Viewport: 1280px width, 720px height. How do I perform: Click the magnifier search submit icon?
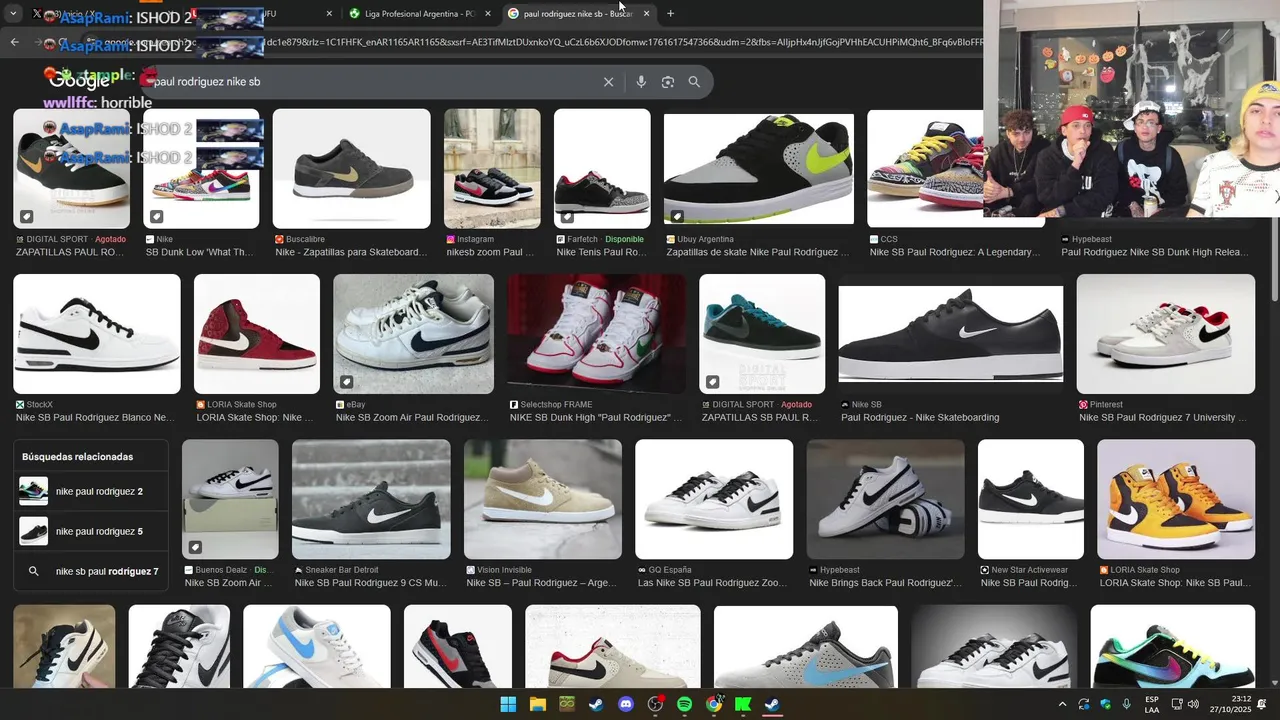(694, 82)
